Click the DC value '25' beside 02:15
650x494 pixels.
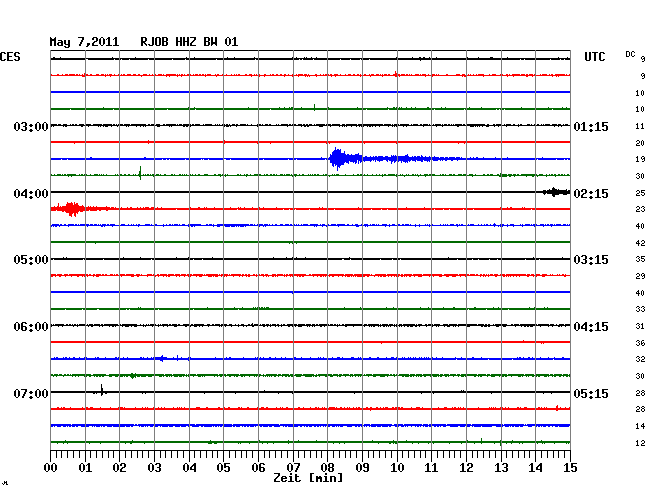640,193
